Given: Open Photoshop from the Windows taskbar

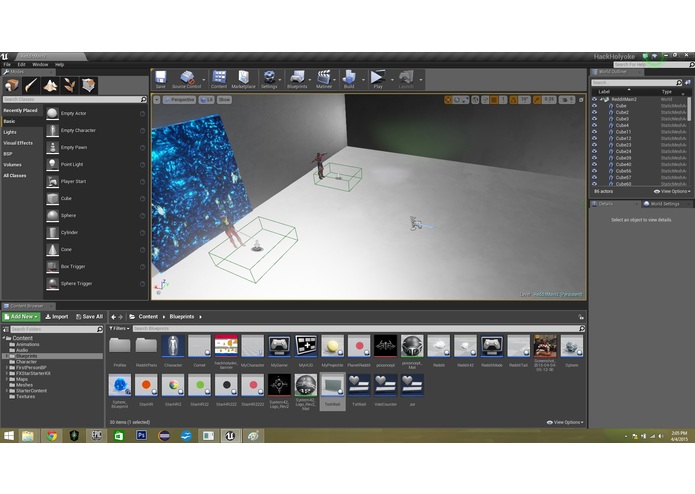Looking at the screenshot, I should [x=141, y=436].
